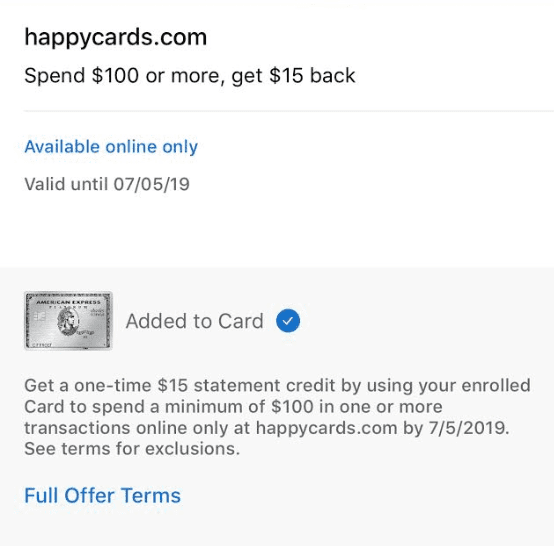Tap the one-time $15 statement credit description
Image resolution: width=554 pixels, height=546 pixels.
pos(277,417)
